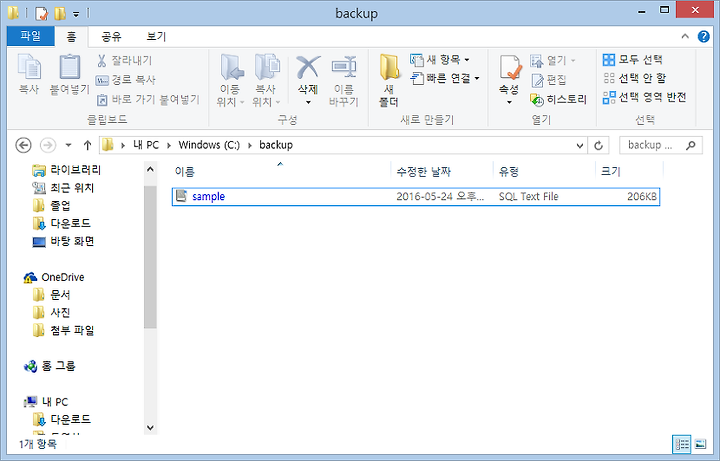Create 새 폴더 (New folder)

(389, 80)
